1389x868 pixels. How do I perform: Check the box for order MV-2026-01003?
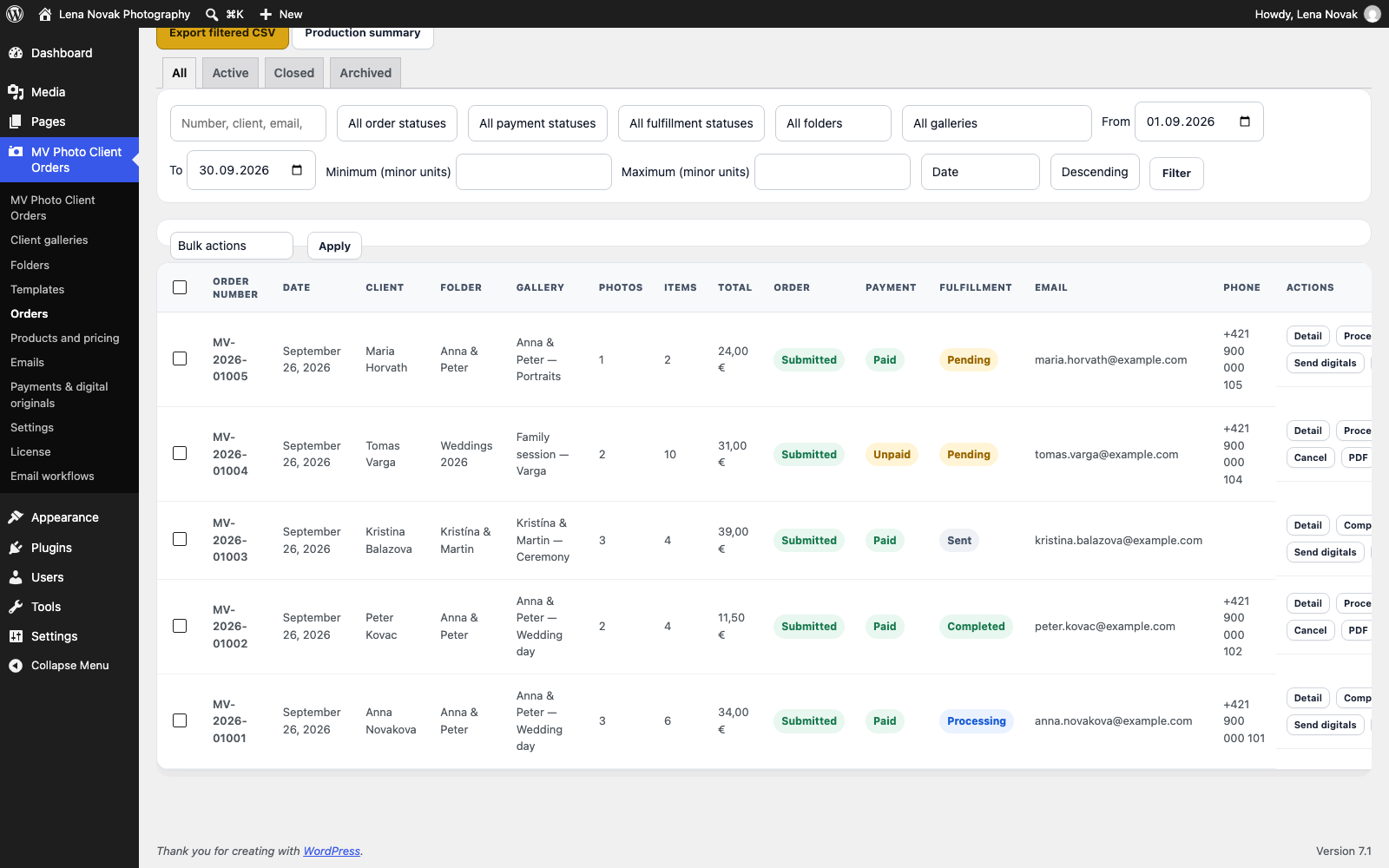click(180, 539)
